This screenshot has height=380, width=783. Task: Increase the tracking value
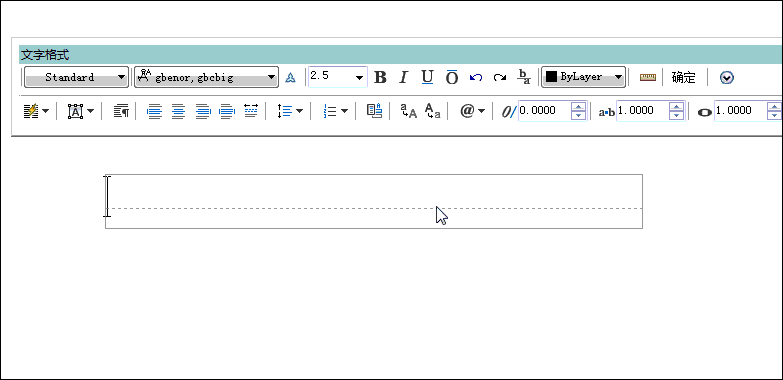tap(676, 106)
